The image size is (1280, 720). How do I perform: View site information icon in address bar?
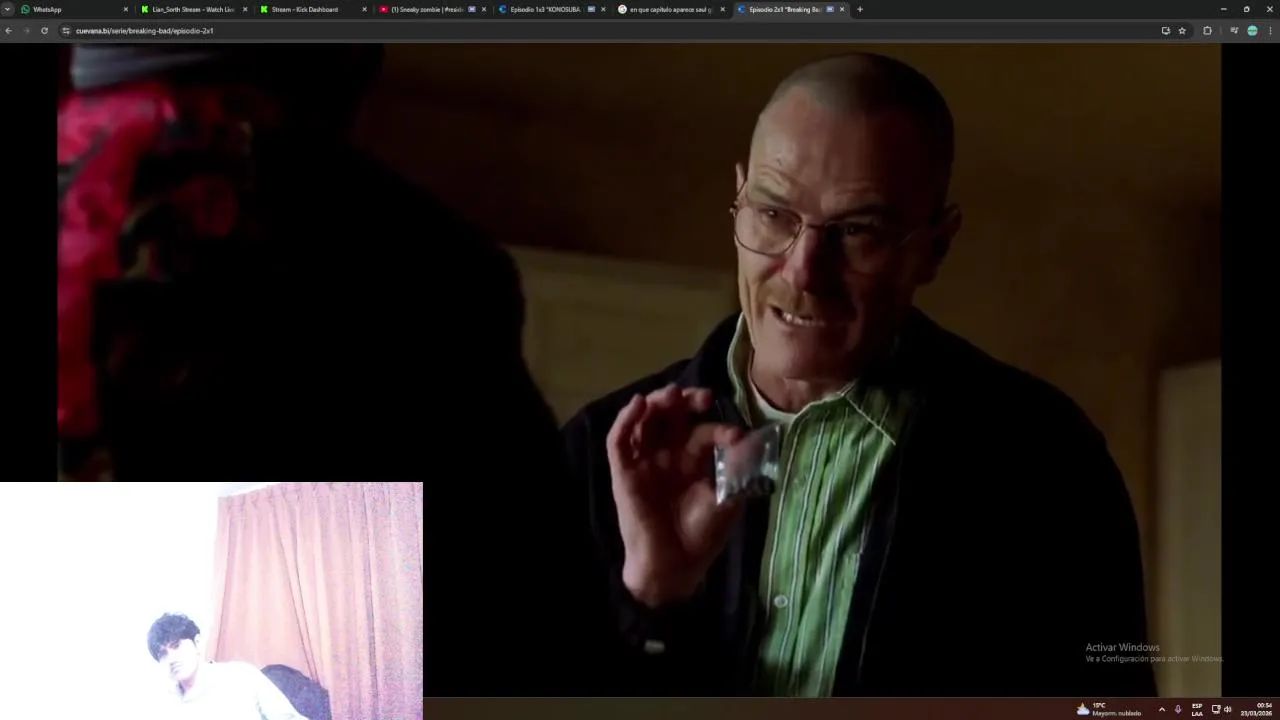(66, 30)
